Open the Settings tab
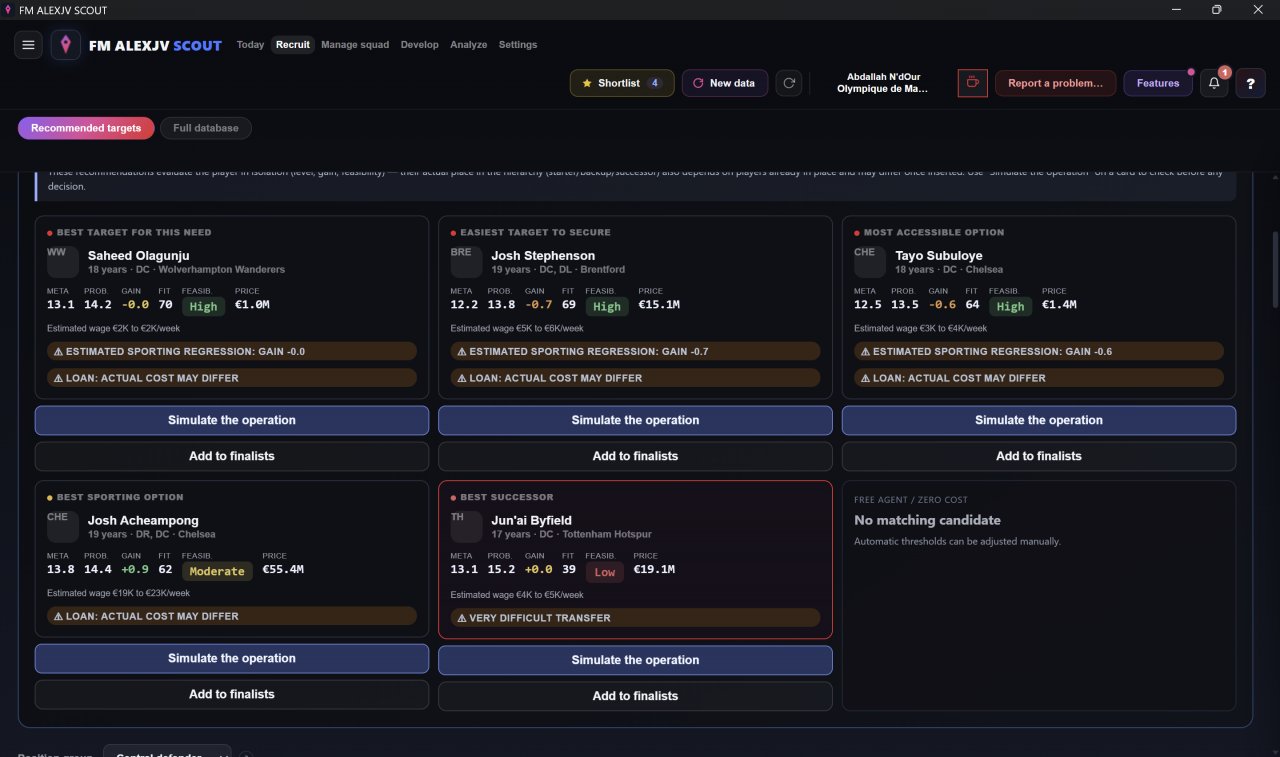 (518, 45)
